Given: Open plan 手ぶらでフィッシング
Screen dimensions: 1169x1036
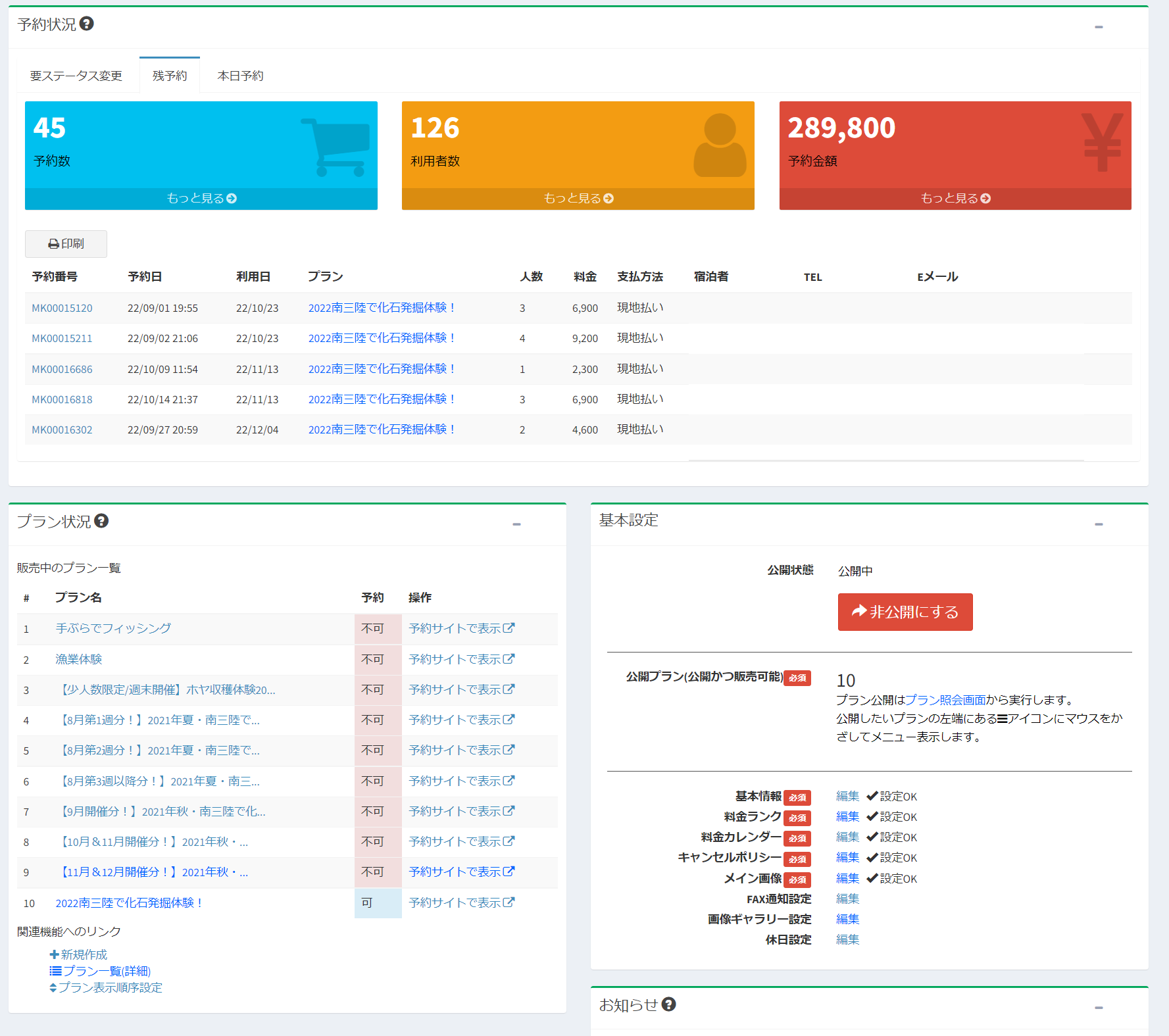Looking at the screenshot, I should click(x=113, y=628).
